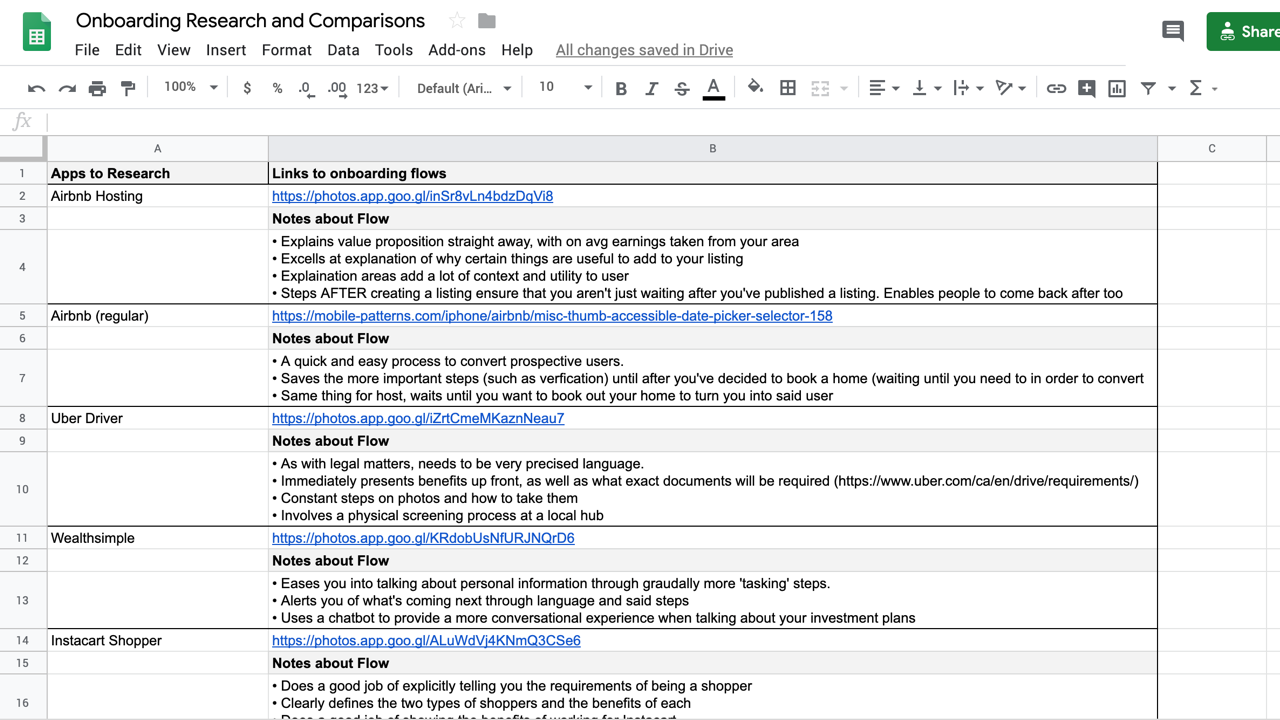Screen dimensions: 1280x720
Task: Click the merge cells icon
Action: [820, 89]
